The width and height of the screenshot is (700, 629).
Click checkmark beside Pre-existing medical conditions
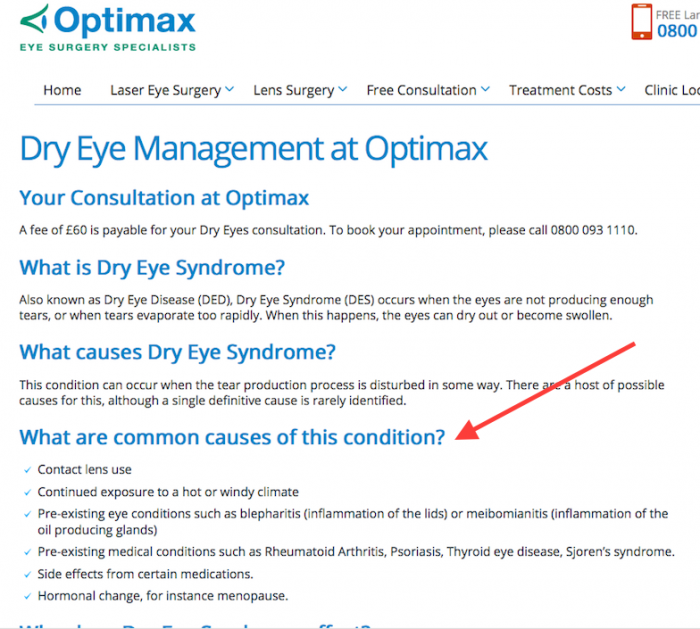(x=28, y=552)
